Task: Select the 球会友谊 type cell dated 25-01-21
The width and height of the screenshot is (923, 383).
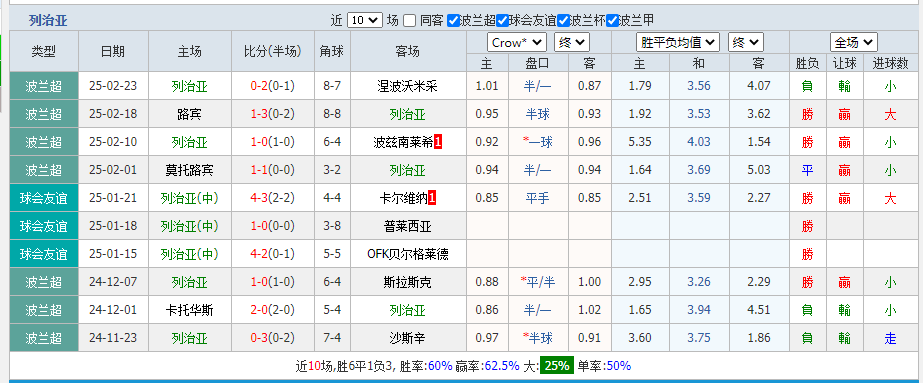Action: click(x=44, y=198)
